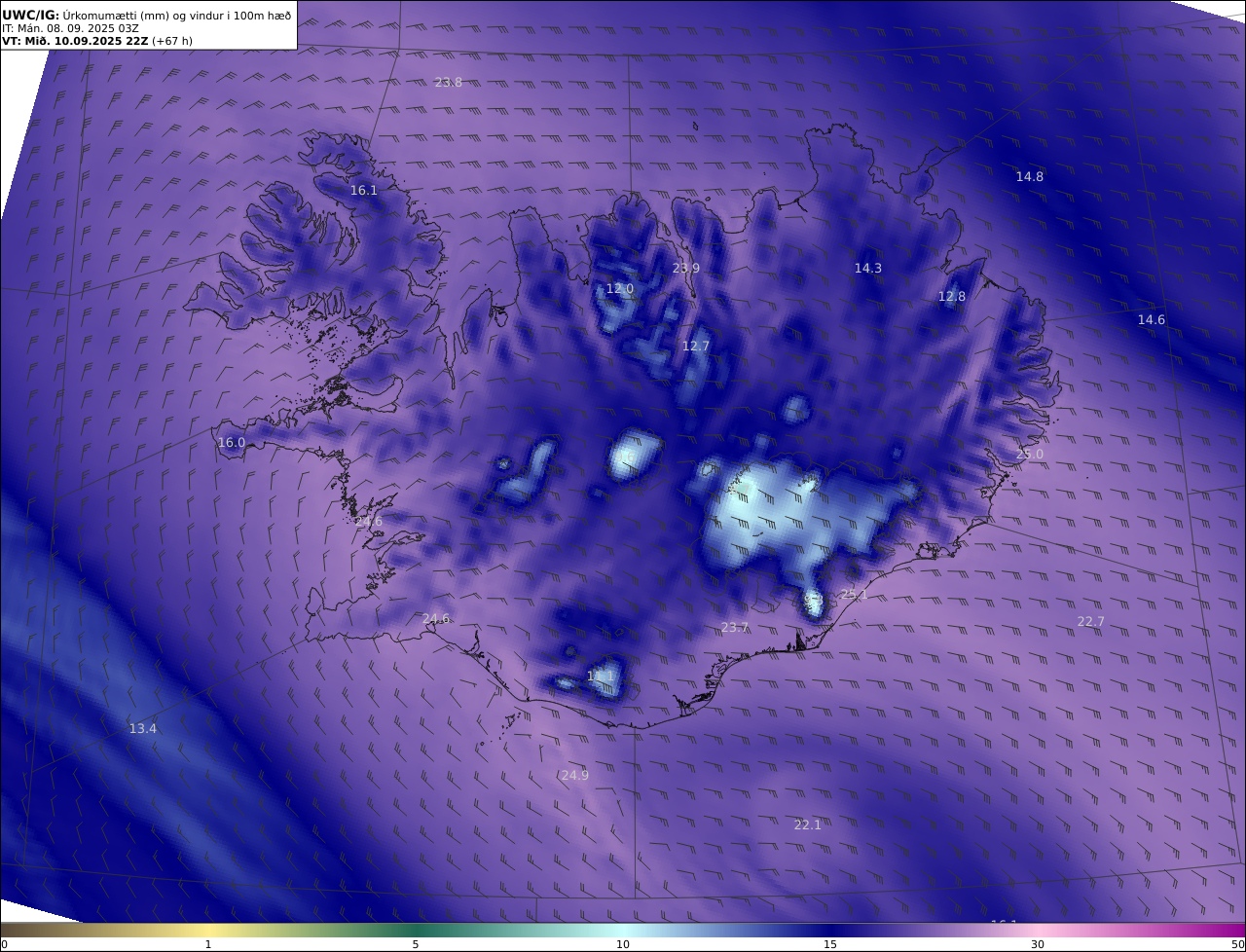Click the 14.8 value label
This screenshot has width=1246, height=952.
(1029, 177)
